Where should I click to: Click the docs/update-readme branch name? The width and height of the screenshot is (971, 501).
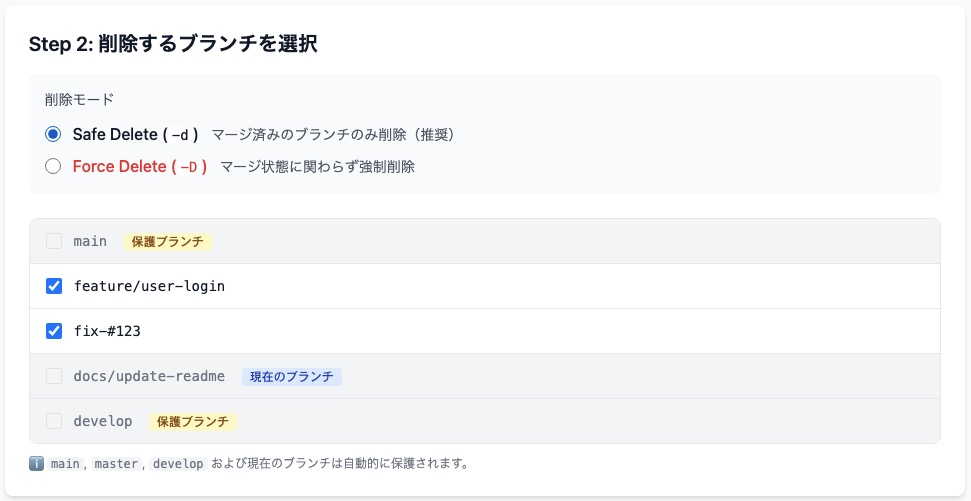[149, 376]
